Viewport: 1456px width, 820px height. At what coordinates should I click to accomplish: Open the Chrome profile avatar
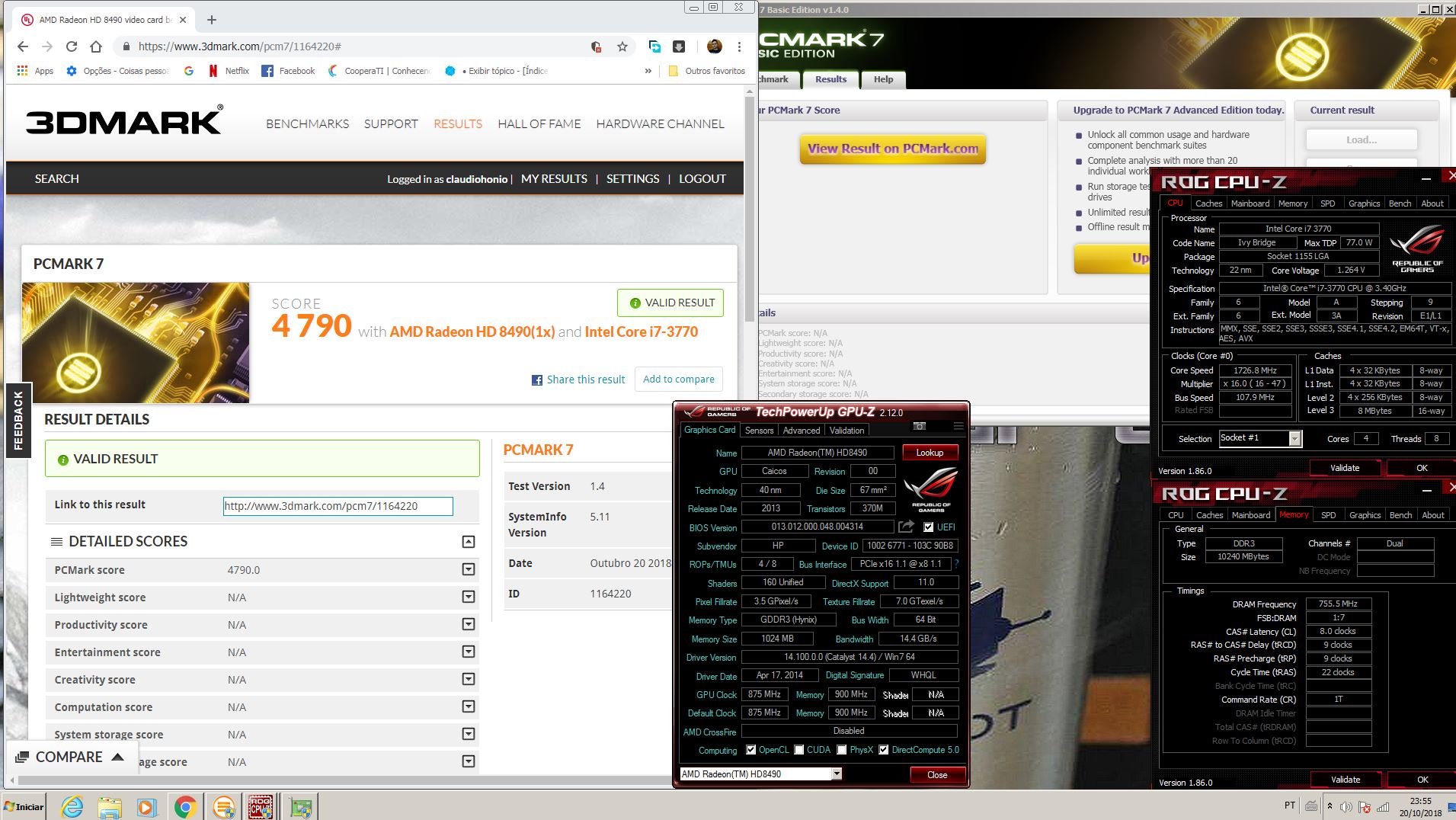pyautogui.click(x=715, y=46)
